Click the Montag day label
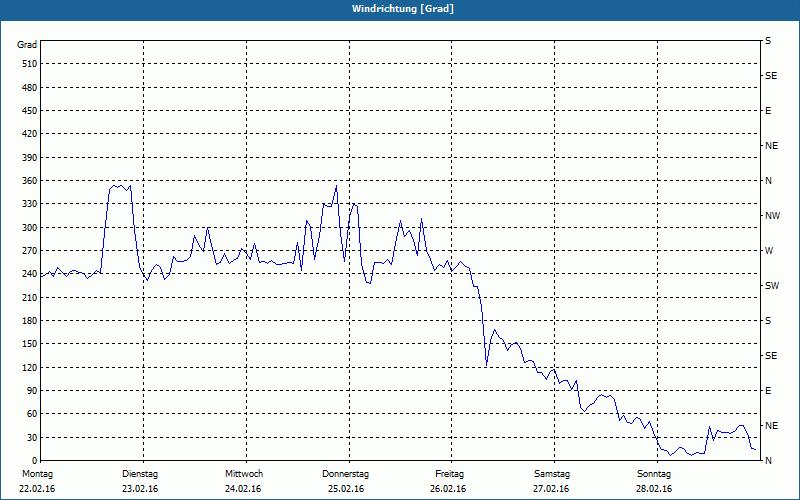Screen dimensions: 800x500 pyautogui.click(x=37, y=474)
